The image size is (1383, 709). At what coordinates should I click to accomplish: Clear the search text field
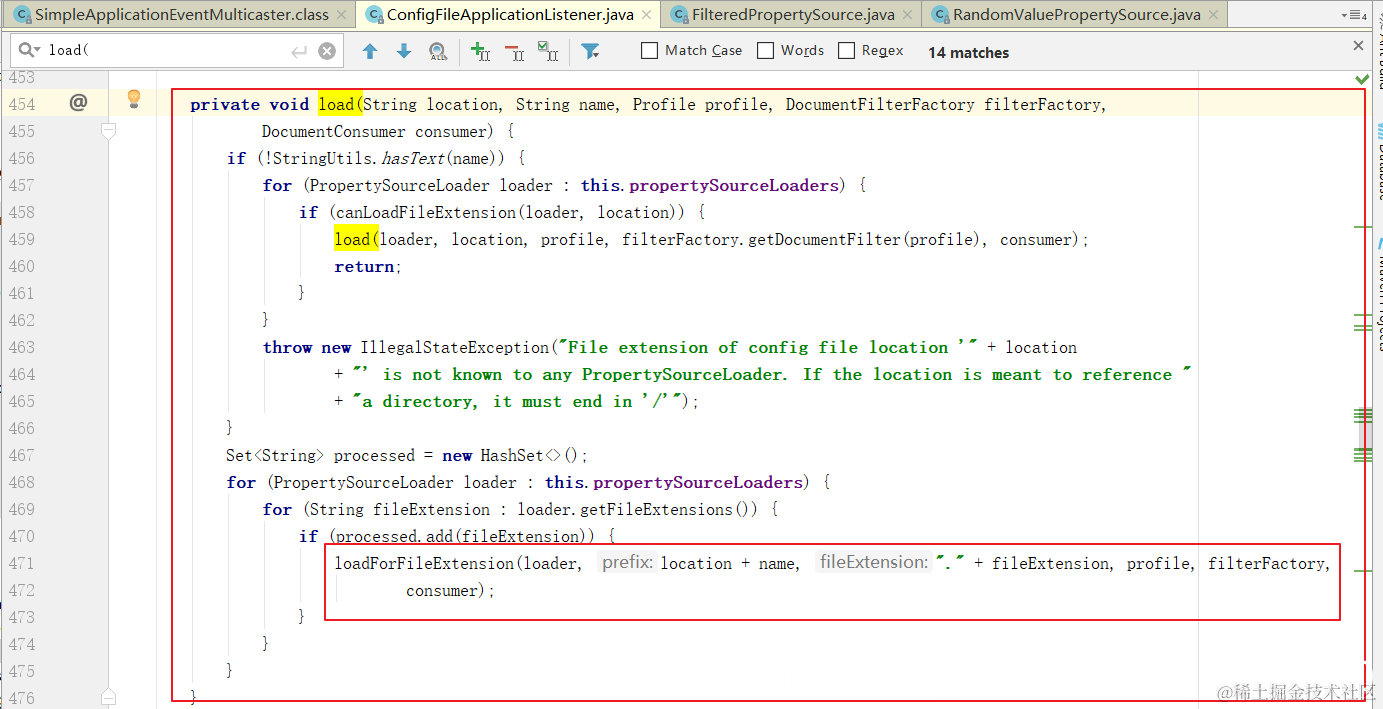327,51
